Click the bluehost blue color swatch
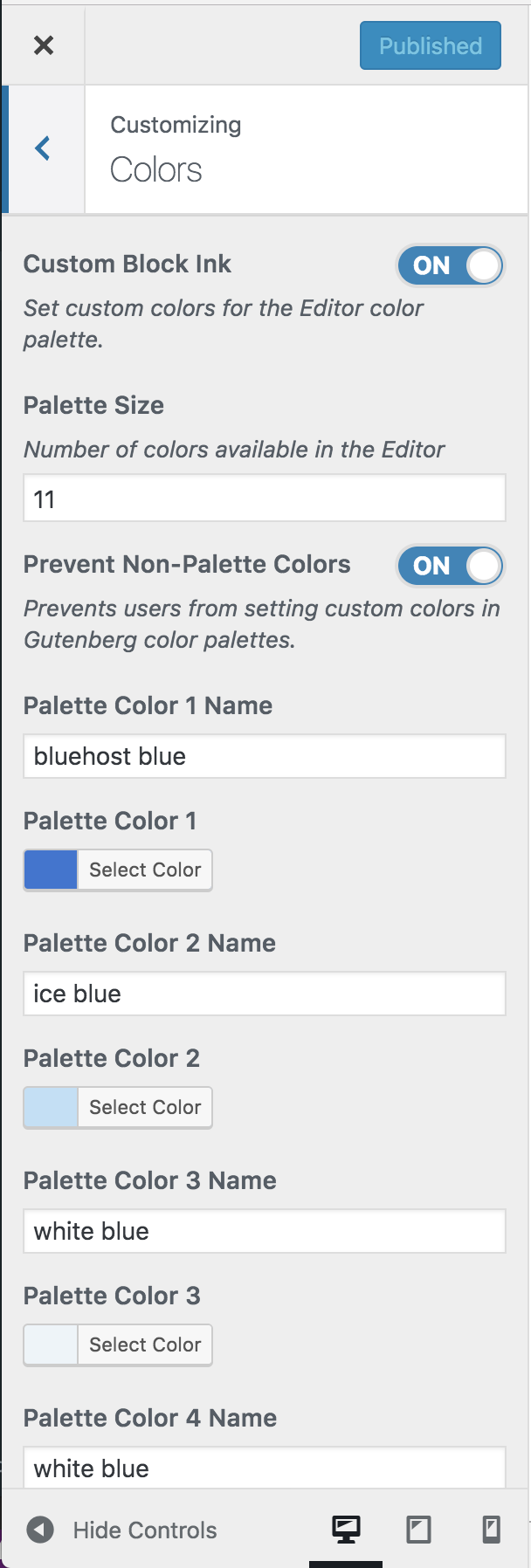 (51, 870)
